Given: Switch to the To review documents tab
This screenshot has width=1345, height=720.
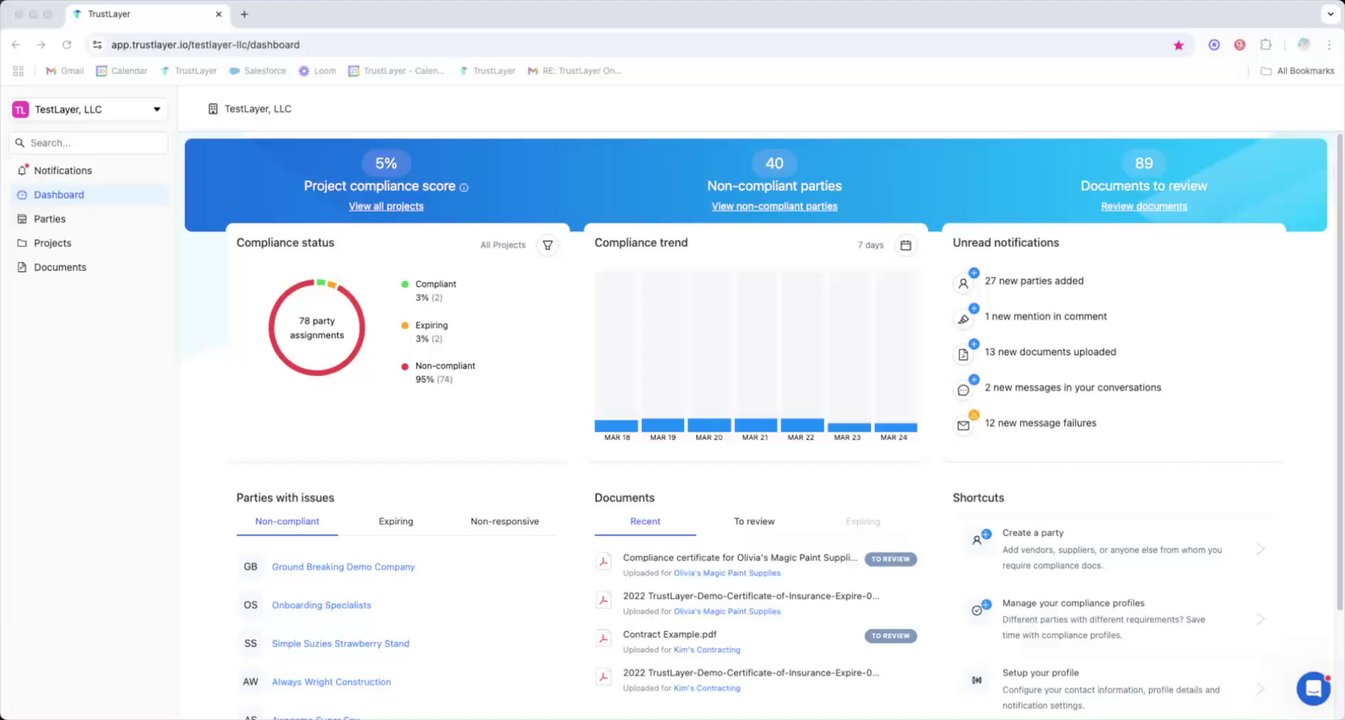Looking at the screenshot, I should coord(754,521).
